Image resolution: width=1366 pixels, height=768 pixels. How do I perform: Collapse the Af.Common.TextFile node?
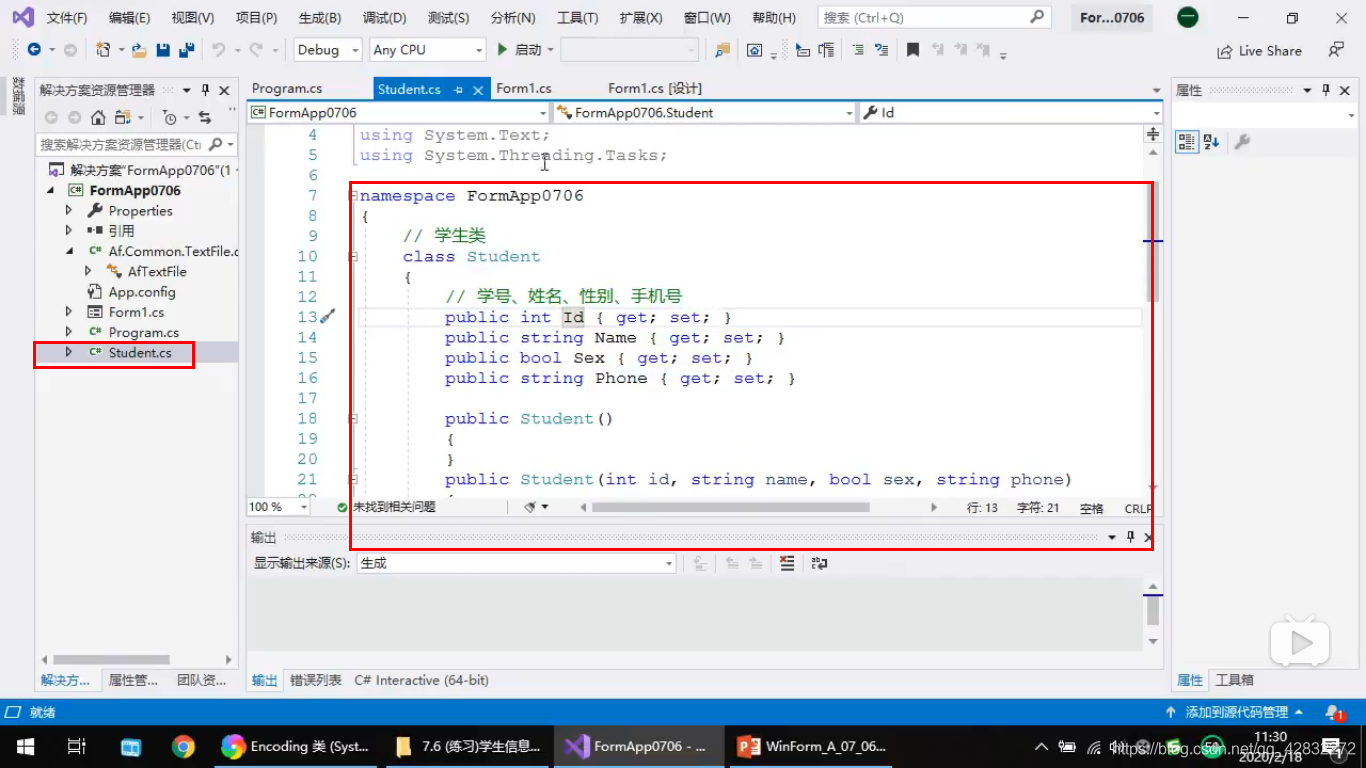[x=69, y=251]
